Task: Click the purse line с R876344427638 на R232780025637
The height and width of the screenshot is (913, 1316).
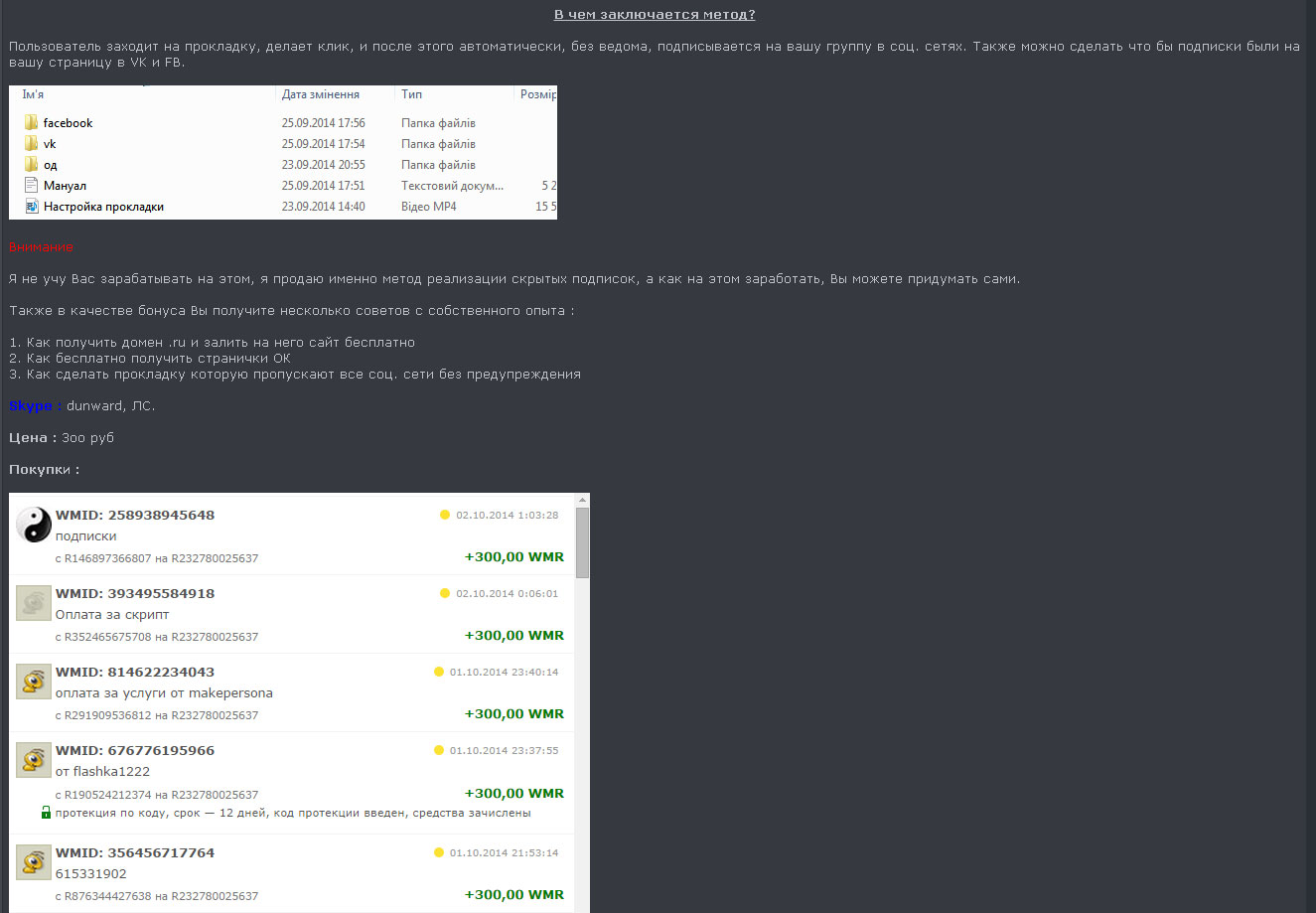Action: coord(157,896)
